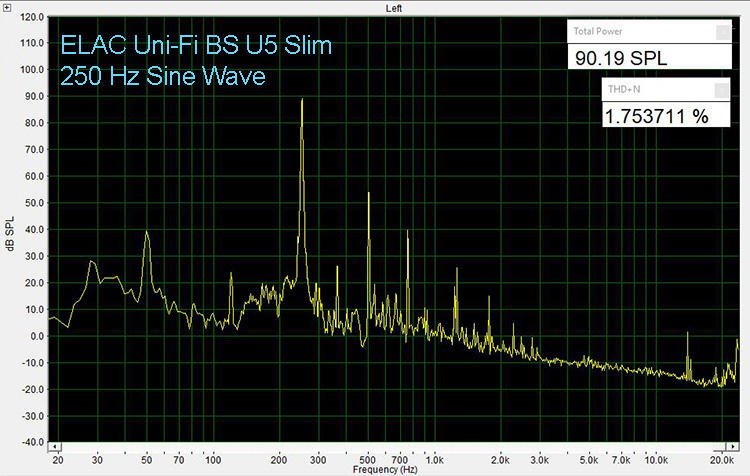Select the 1.753711 % distortion reading
Image resolution: width=750 pixels, height=476 pixels.
tap(656, 116)
